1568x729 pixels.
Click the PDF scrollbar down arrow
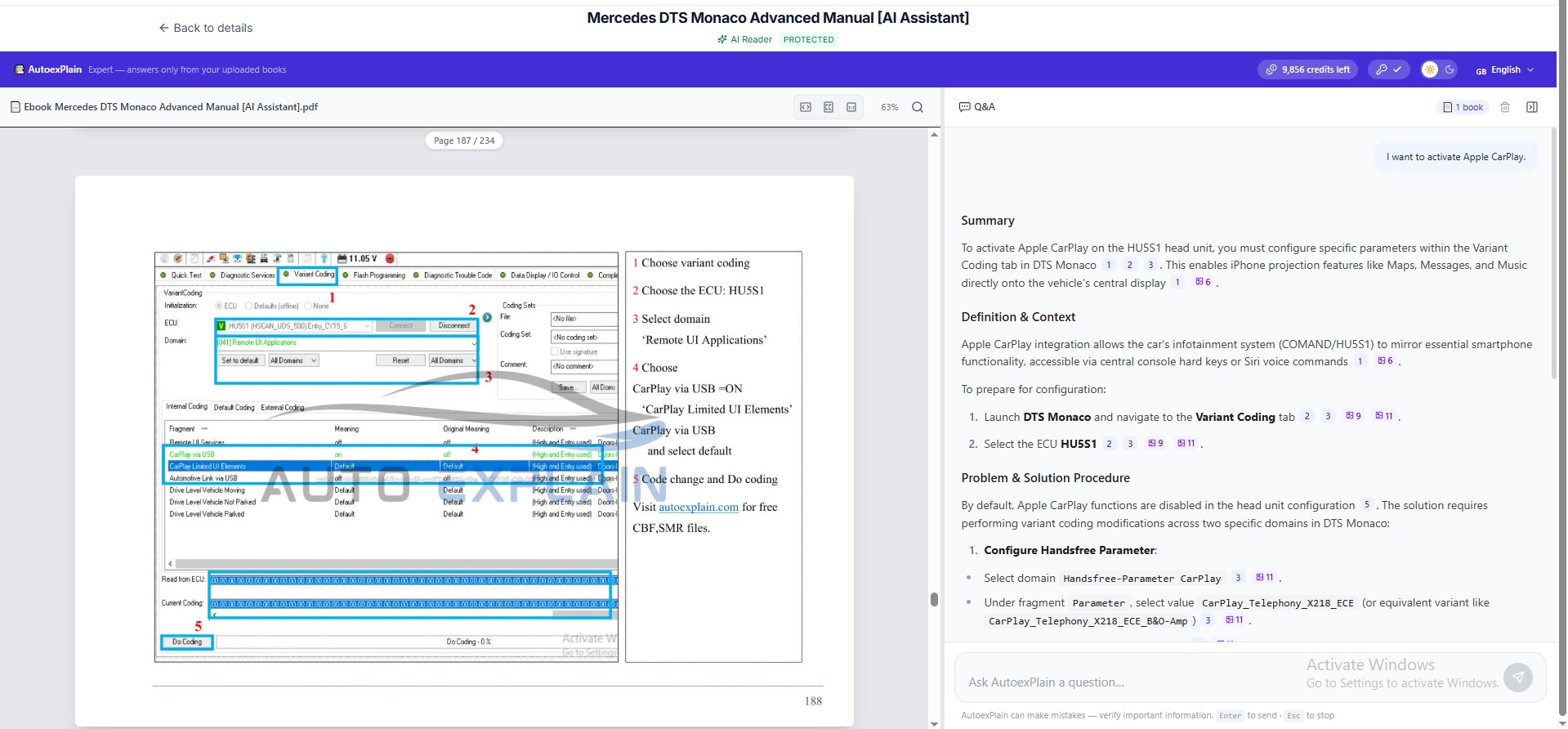[934, 724]
